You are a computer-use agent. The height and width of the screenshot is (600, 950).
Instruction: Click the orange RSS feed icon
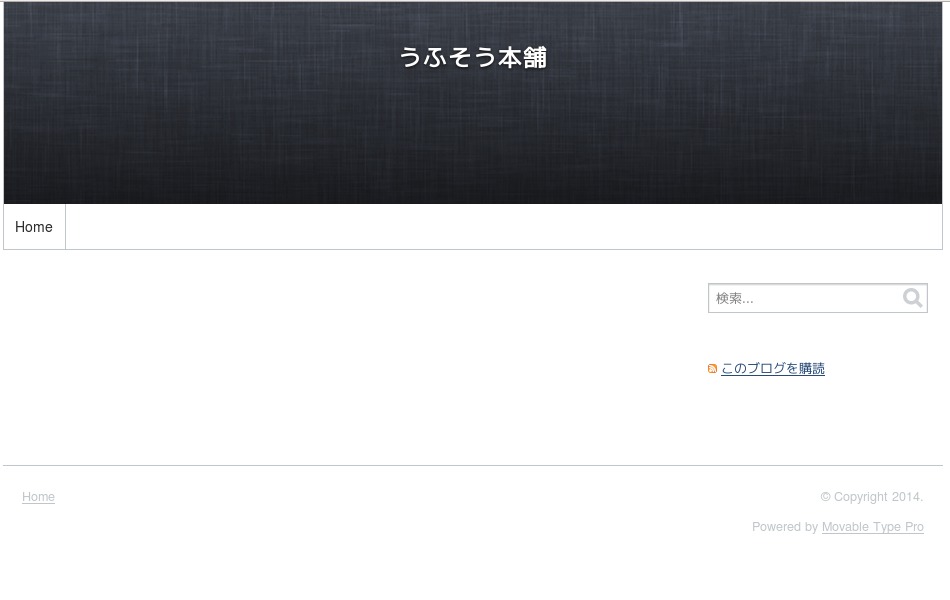point(712,369)
